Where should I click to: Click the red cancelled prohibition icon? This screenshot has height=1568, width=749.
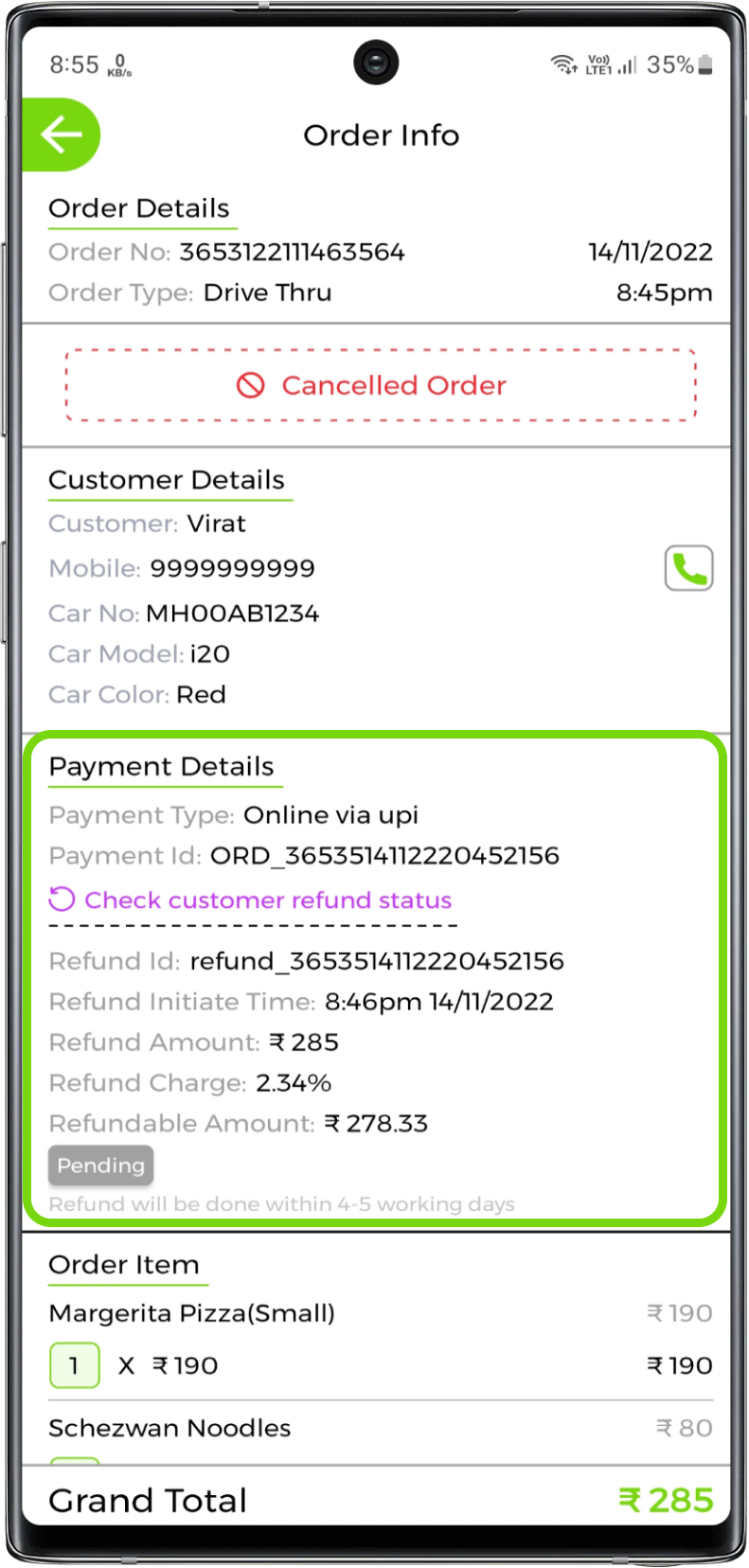pos(251,385)
